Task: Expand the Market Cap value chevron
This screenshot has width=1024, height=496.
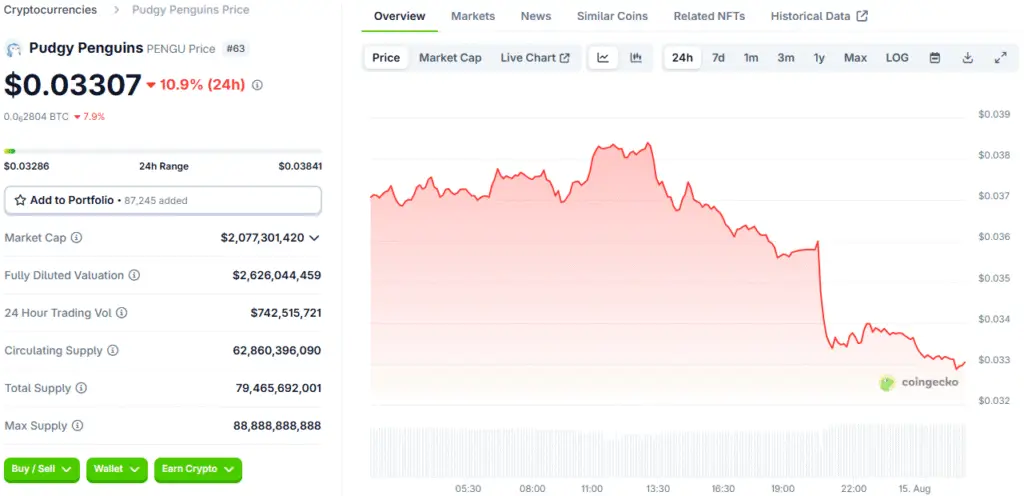Action: tap(314, 238)
